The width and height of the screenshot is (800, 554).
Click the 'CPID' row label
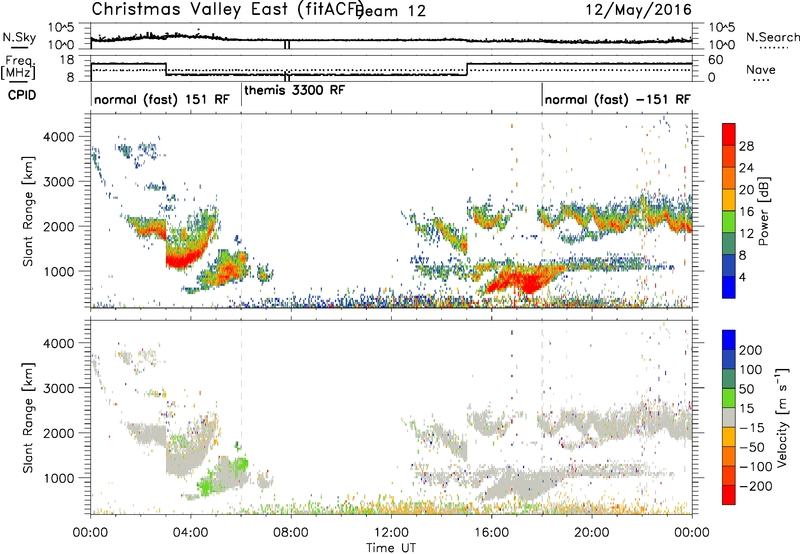(22, 95)
